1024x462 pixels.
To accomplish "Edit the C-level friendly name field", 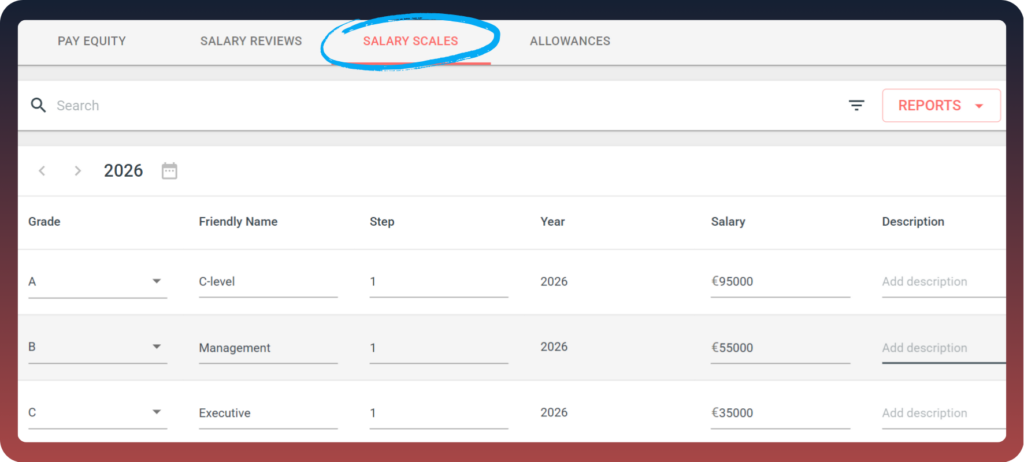I will [x=268, y=282].
